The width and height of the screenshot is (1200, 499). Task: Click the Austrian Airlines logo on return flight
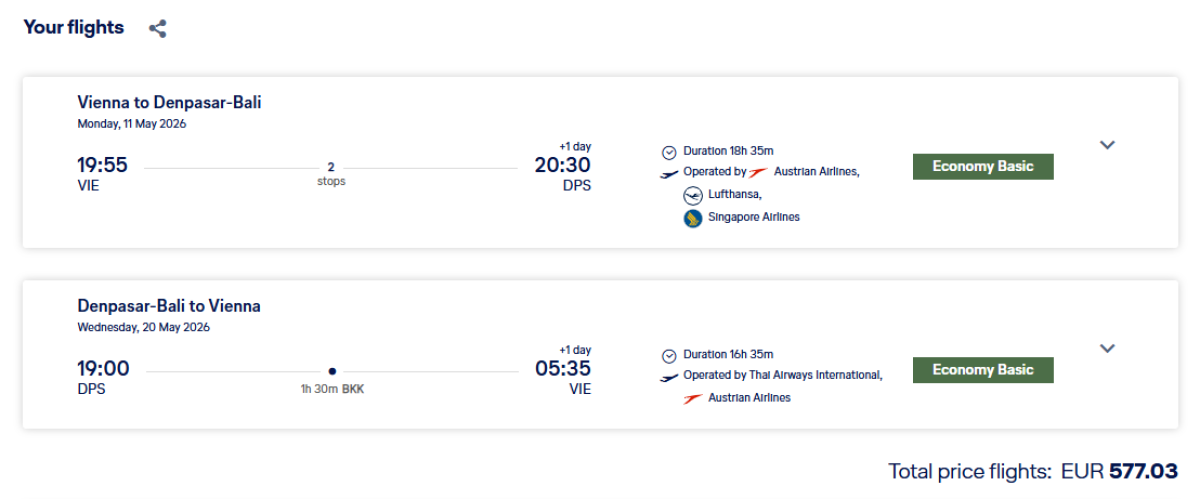(692, 398)
